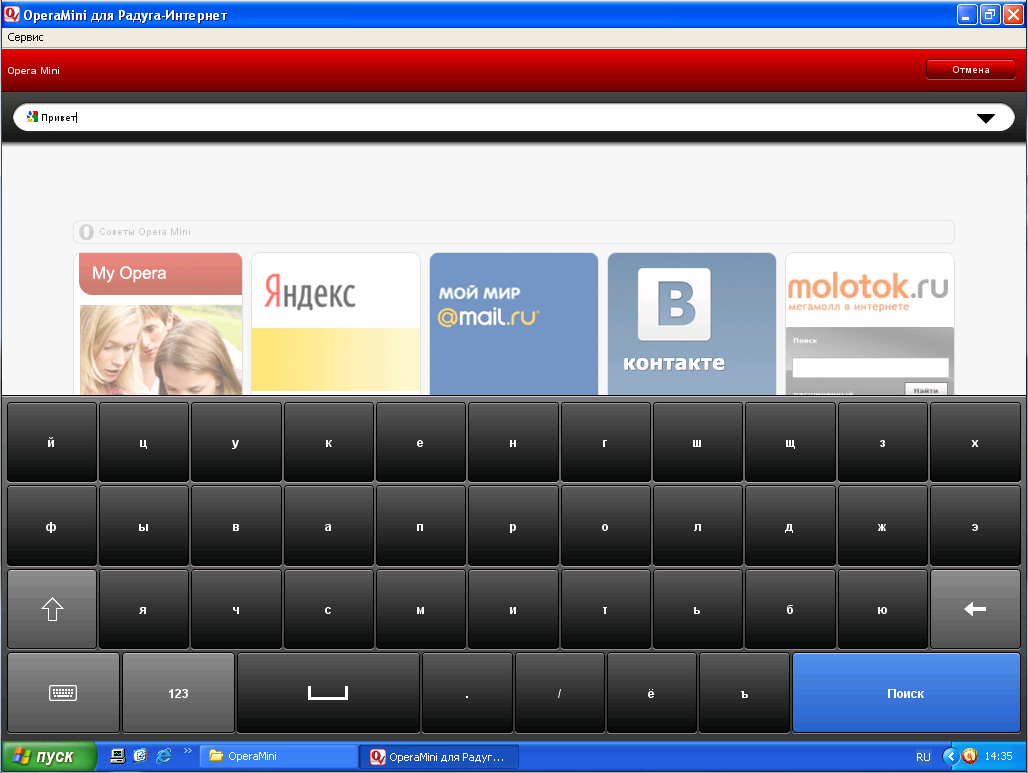The height and width of the screenshot is (773, 1028).
Task: Tap the я key
Action: (x=144, y=609)
